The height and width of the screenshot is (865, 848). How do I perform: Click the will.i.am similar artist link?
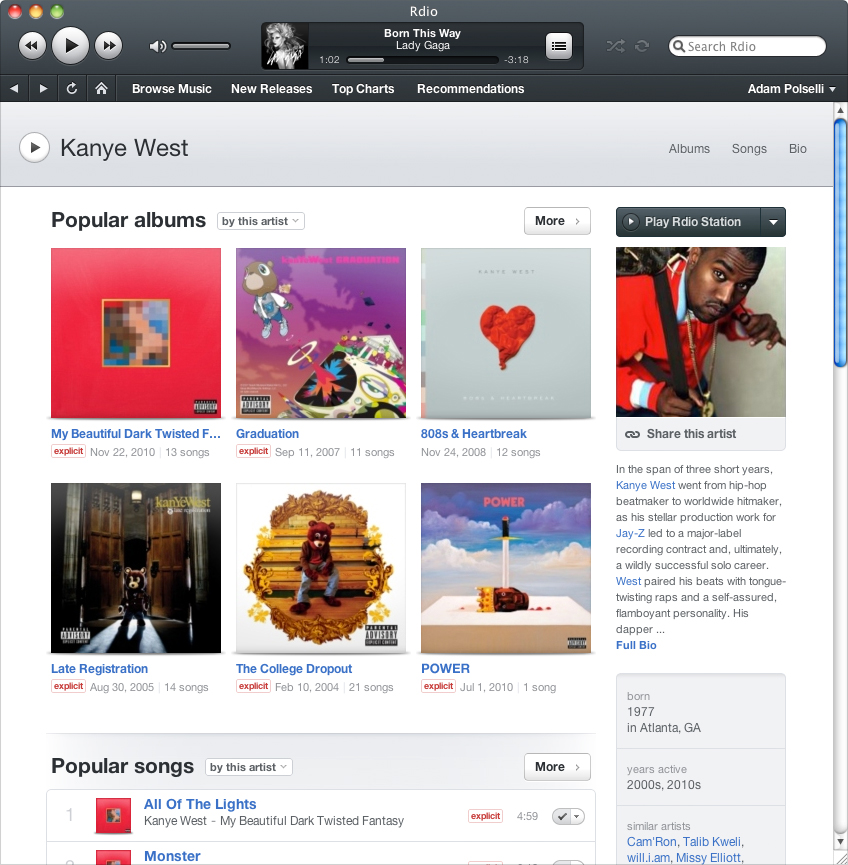pos(648,858)
